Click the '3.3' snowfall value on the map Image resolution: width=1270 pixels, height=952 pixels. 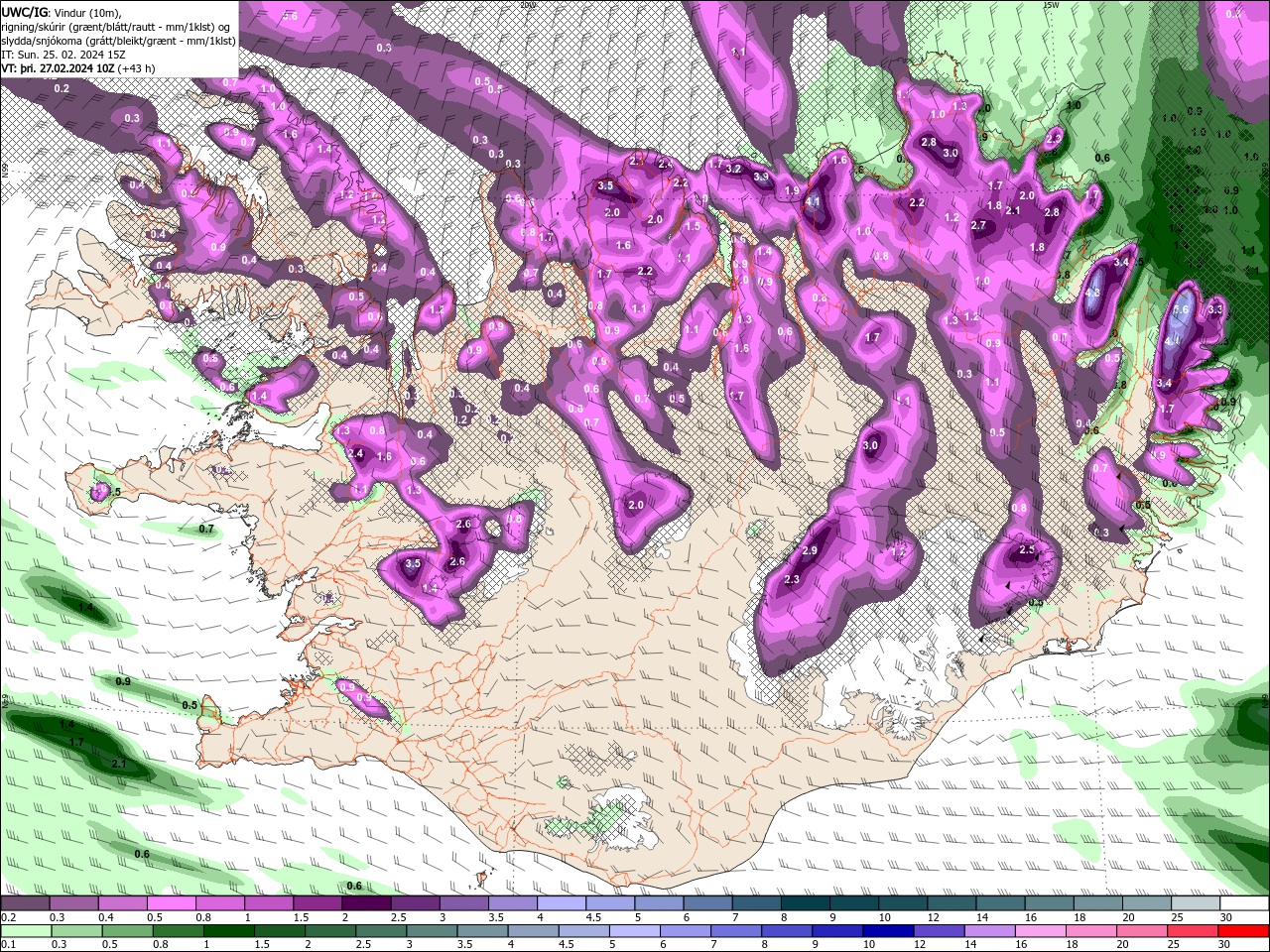pos(1215,310)
